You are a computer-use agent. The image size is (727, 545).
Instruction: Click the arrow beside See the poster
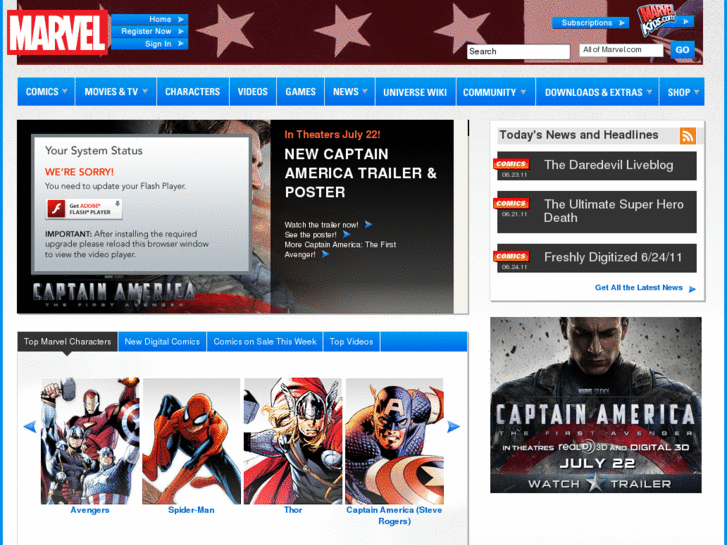346,234
